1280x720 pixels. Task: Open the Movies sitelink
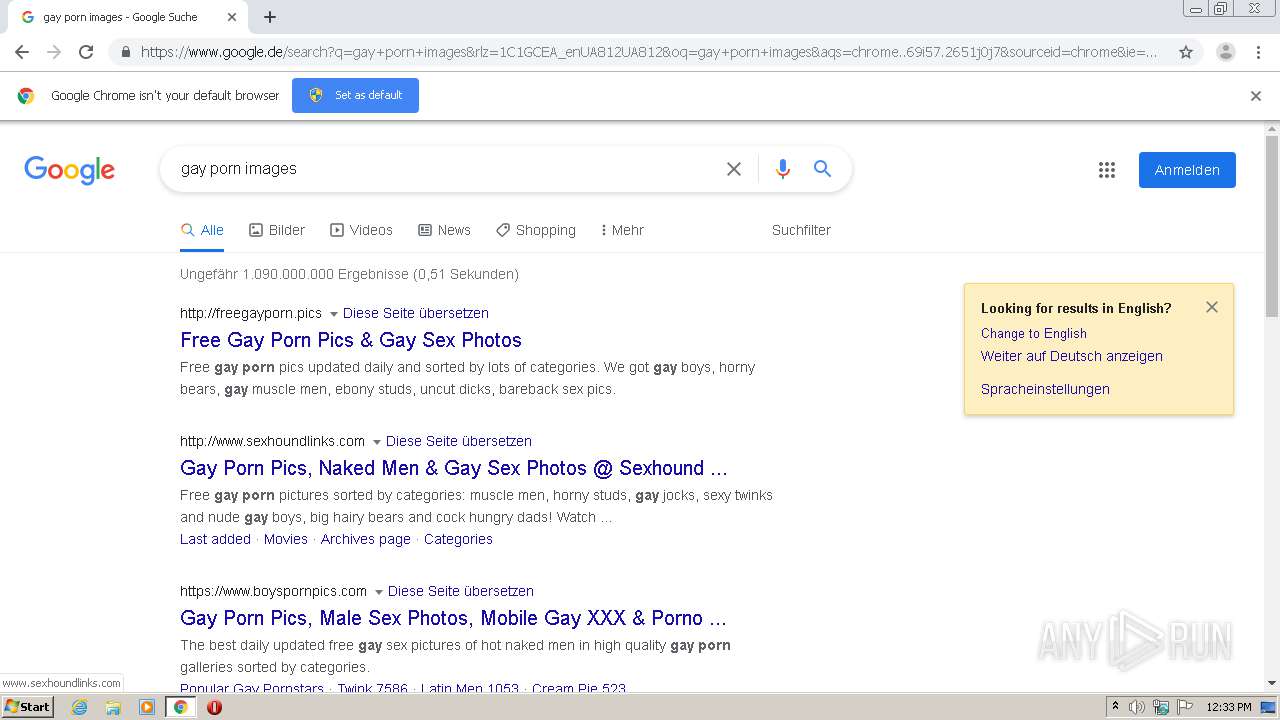pyautogui.click(x=286, y=539)
